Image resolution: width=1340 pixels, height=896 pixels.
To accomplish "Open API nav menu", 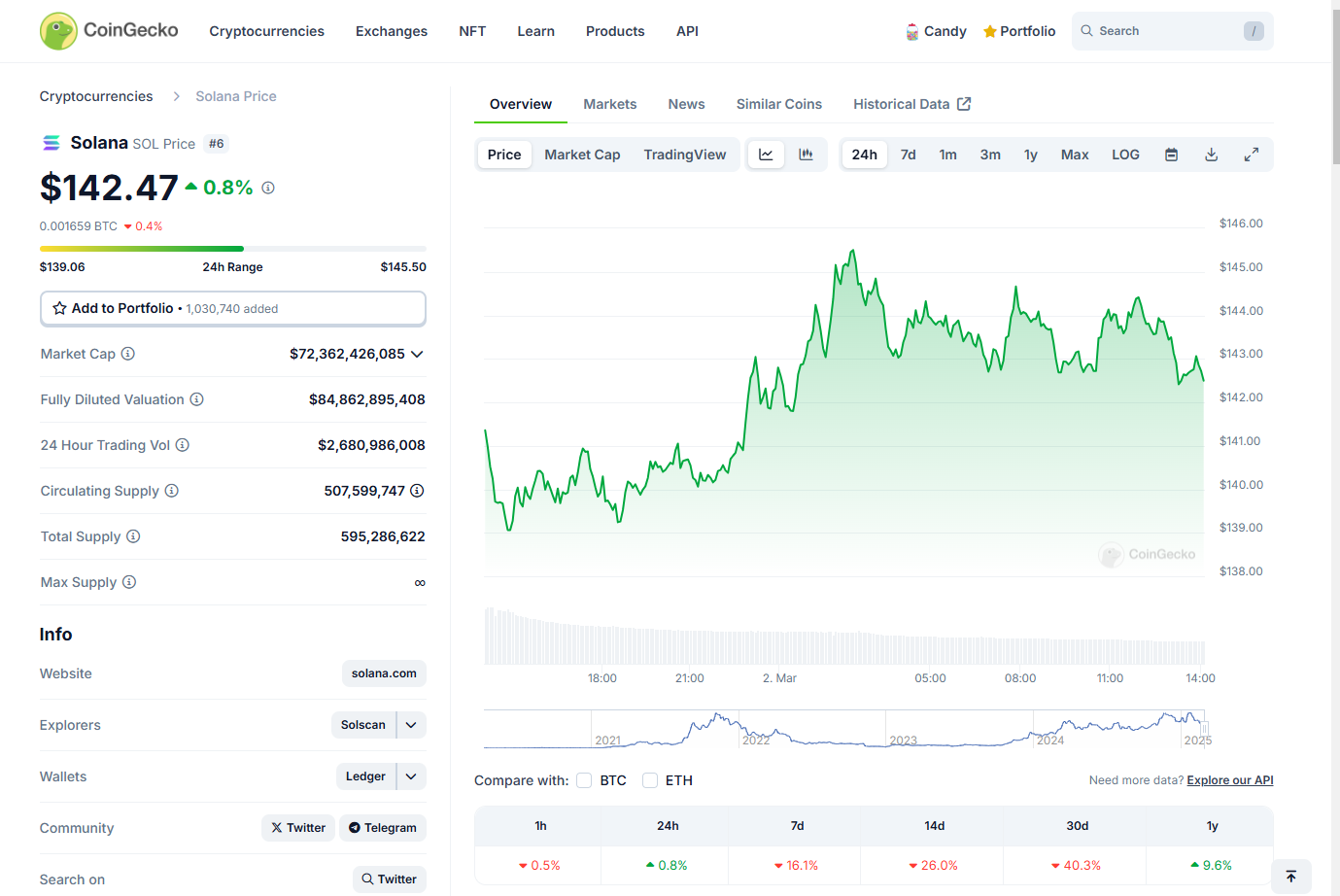I will [688, 31].
